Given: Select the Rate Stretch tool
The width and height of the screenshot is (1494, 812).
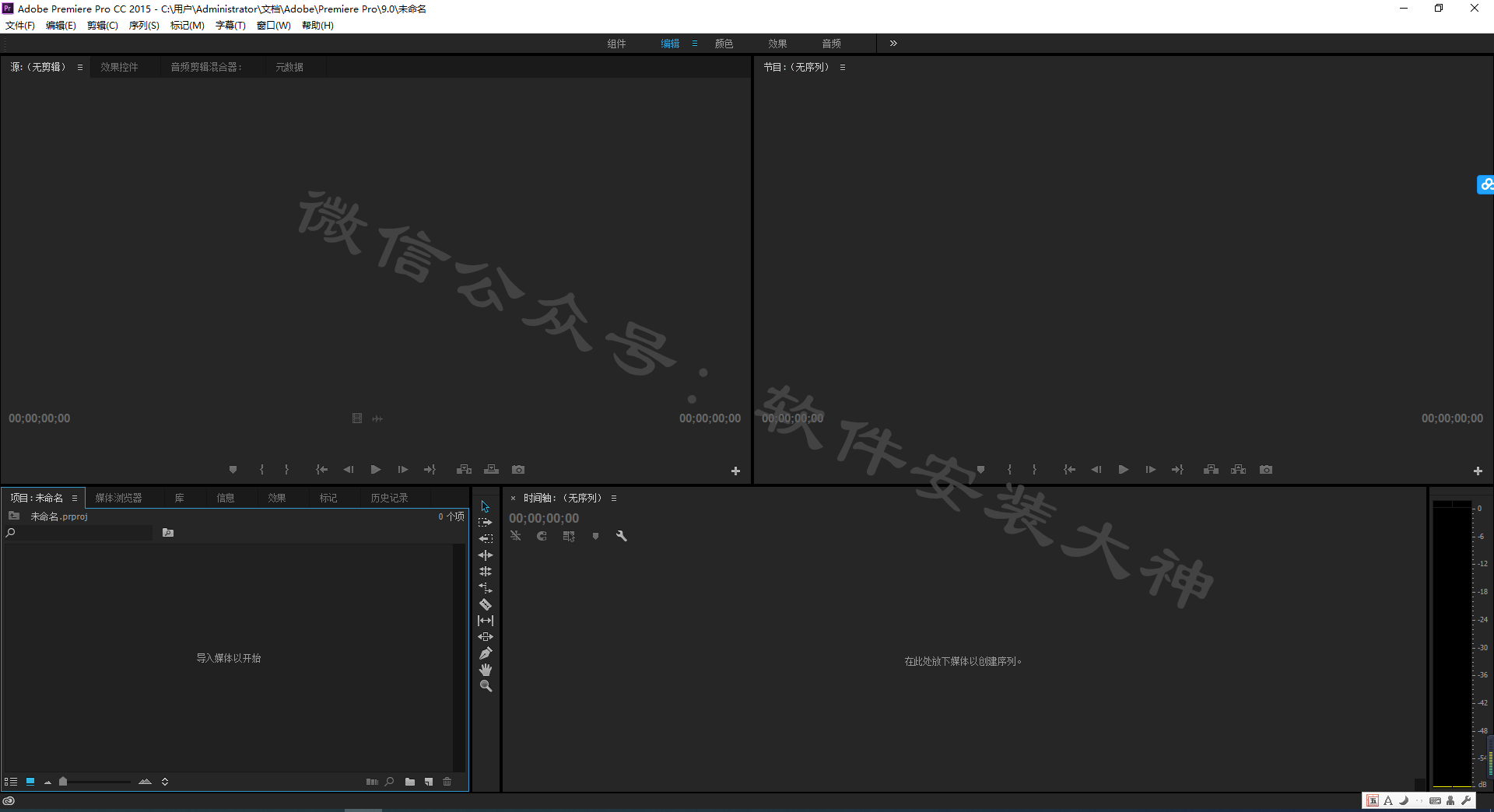Looking at the screenshot, I should [x=486, y=588].
